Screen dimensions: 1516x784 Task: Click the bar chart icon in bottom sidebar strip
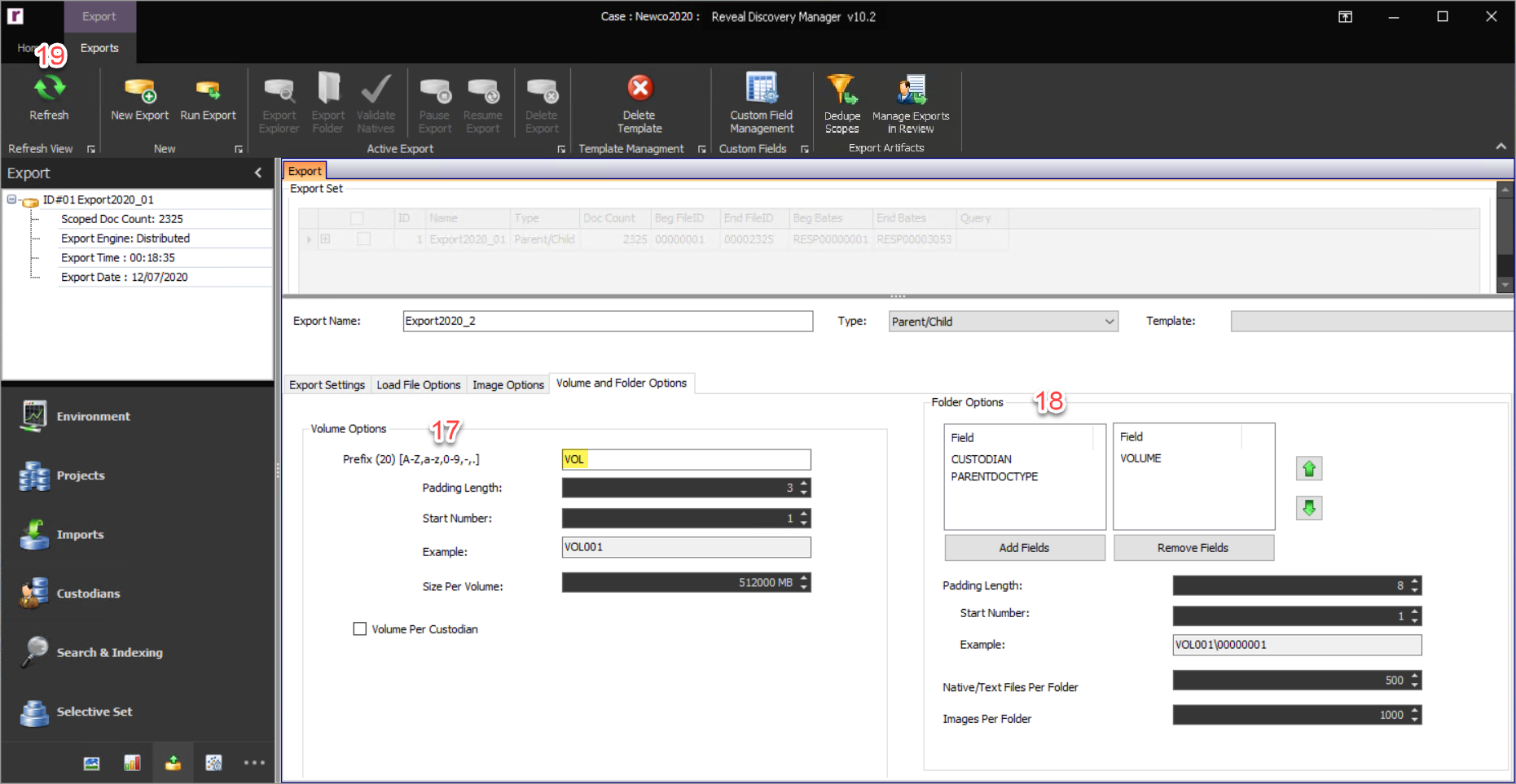tap(132, 763)
